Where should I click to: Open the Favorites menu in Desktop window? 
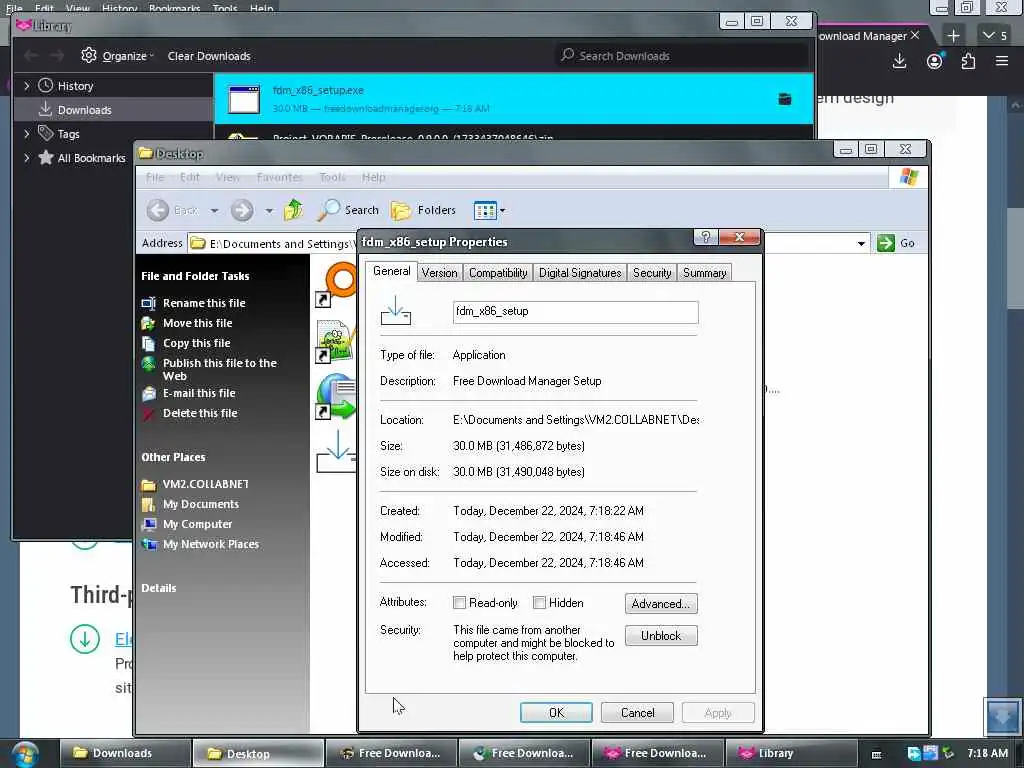279,177
